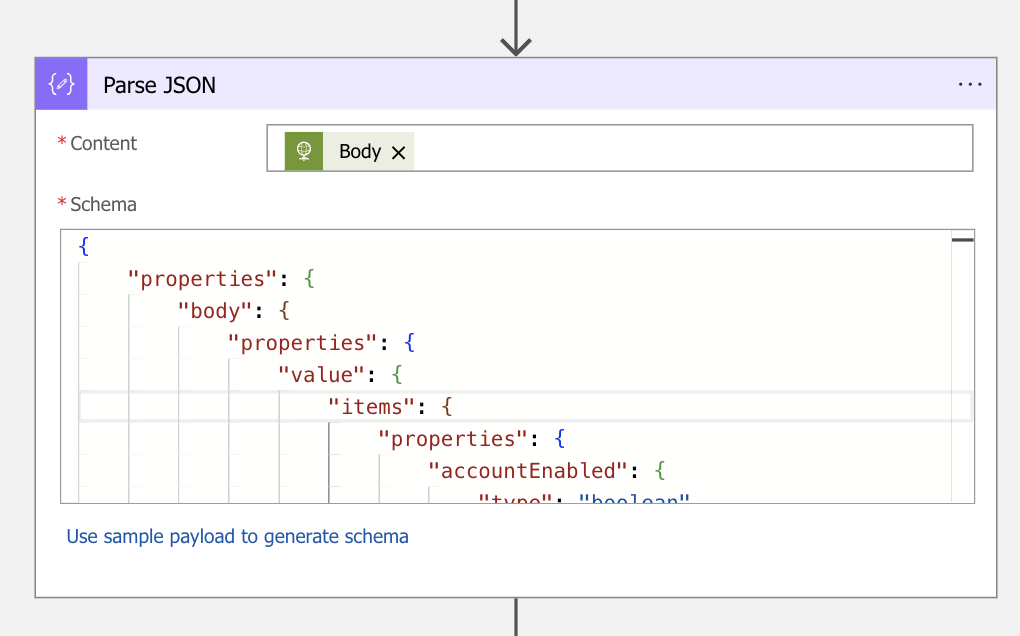Screen dimensions: 1020x636
Task: Click Use sample payload to generate schema
Action: pyautogui.click(x=237, y=536)
